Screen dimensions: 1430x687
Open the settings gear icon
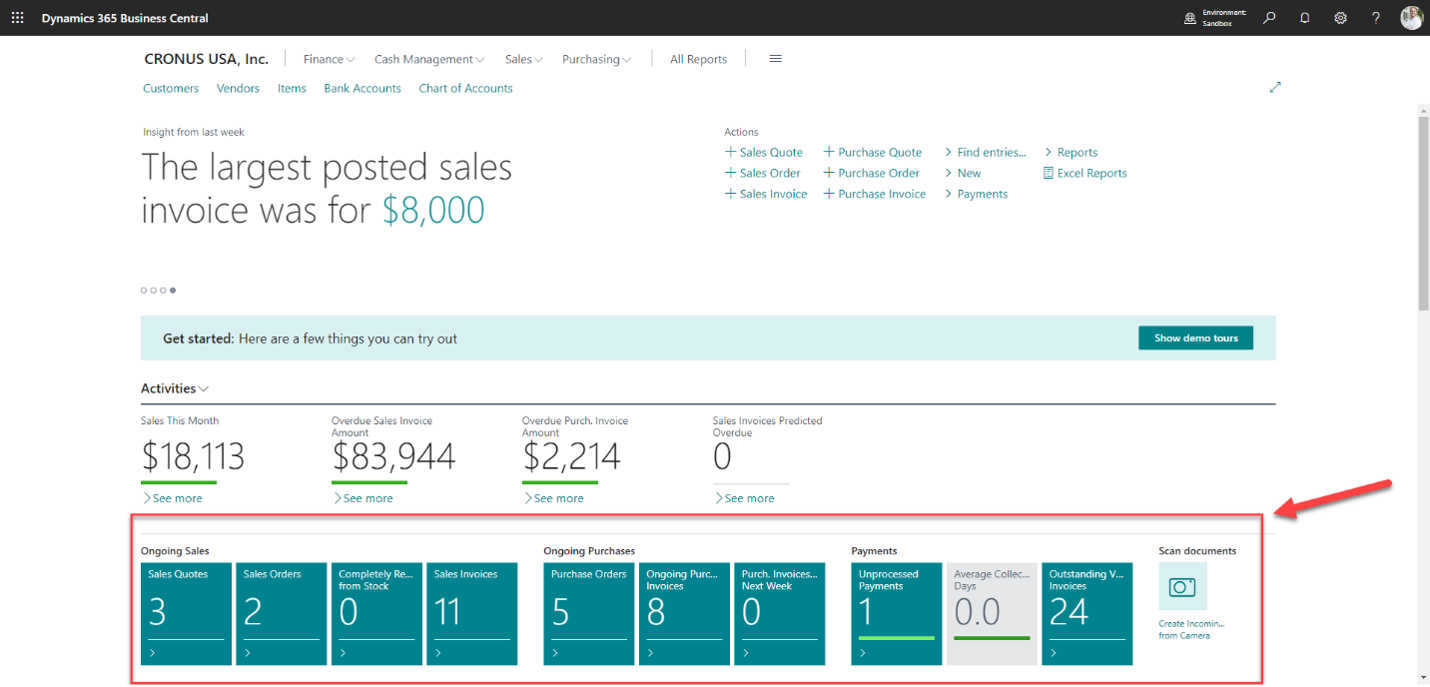(x=1340, y=18)
